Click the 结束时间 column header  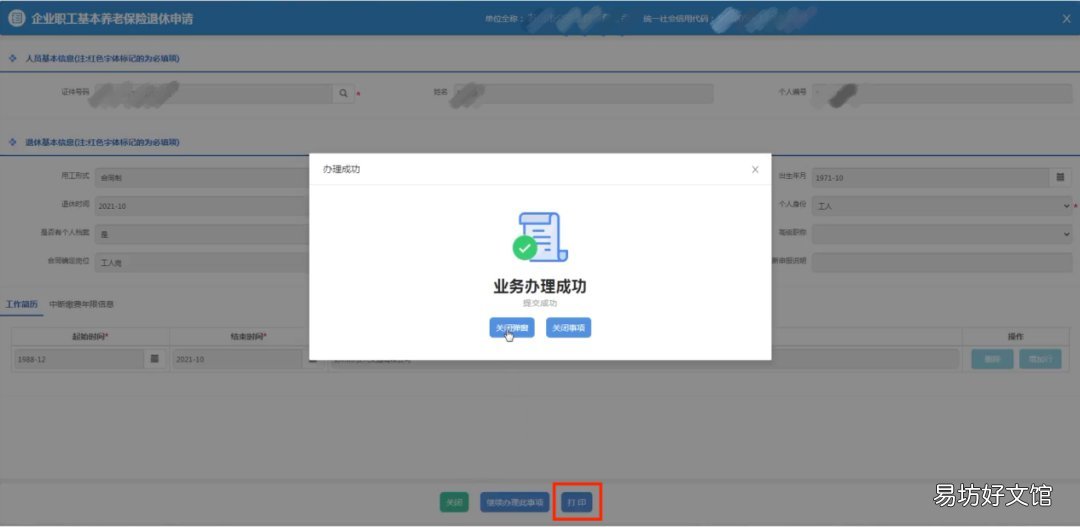(248, 337)
